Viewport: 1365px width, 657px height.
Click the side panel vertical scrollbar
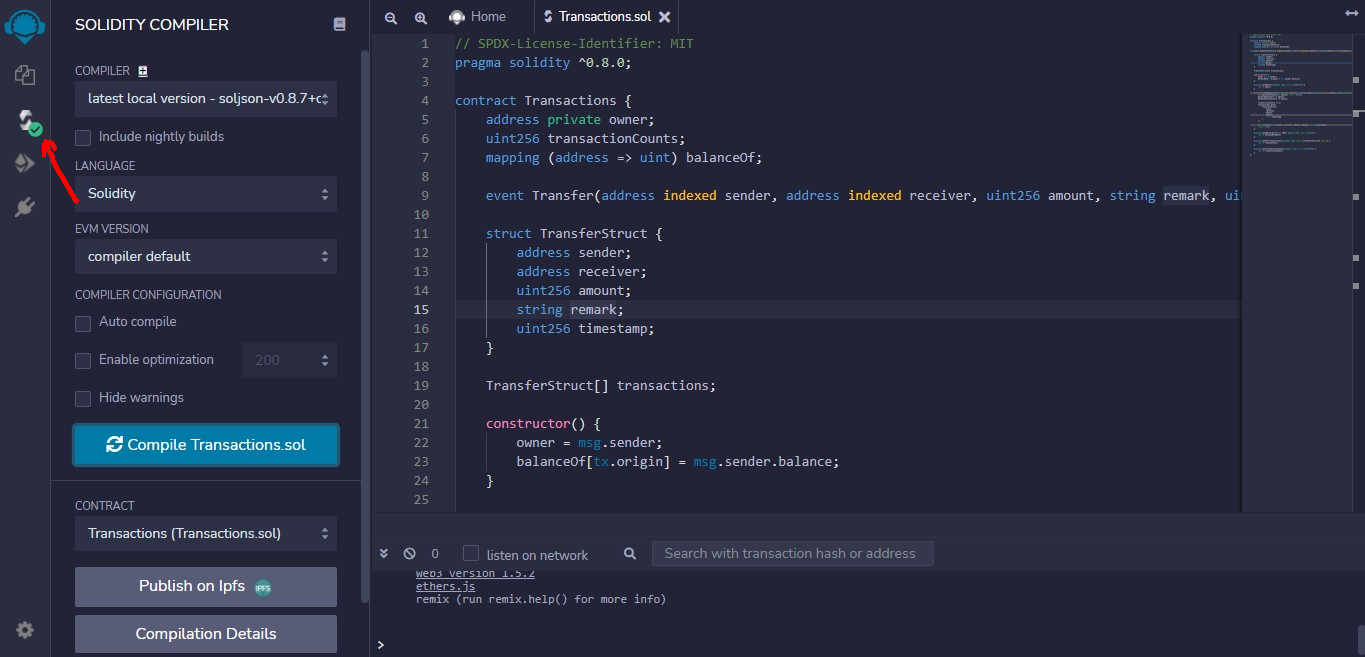(x=365, y=325)
